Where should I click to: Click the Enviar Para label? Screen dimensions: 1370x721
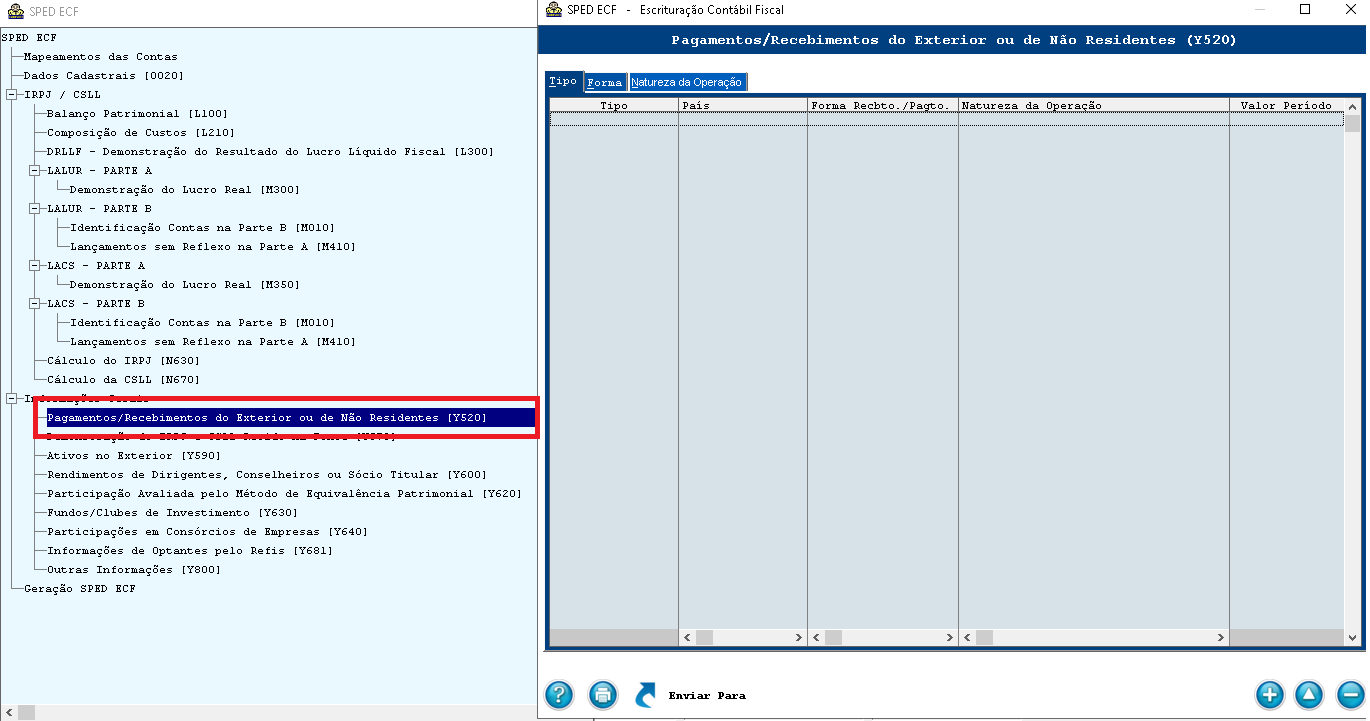coord(707,696)
